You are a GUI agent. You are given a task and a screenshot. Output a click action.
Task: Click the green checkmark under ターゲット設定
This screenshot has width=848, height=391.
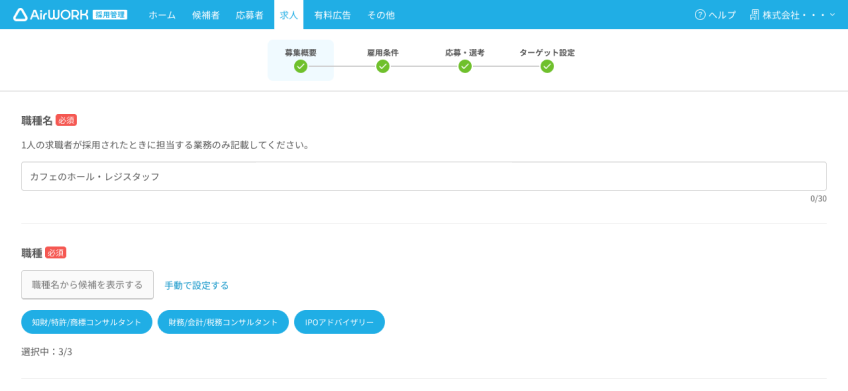(x=547, y=67)
